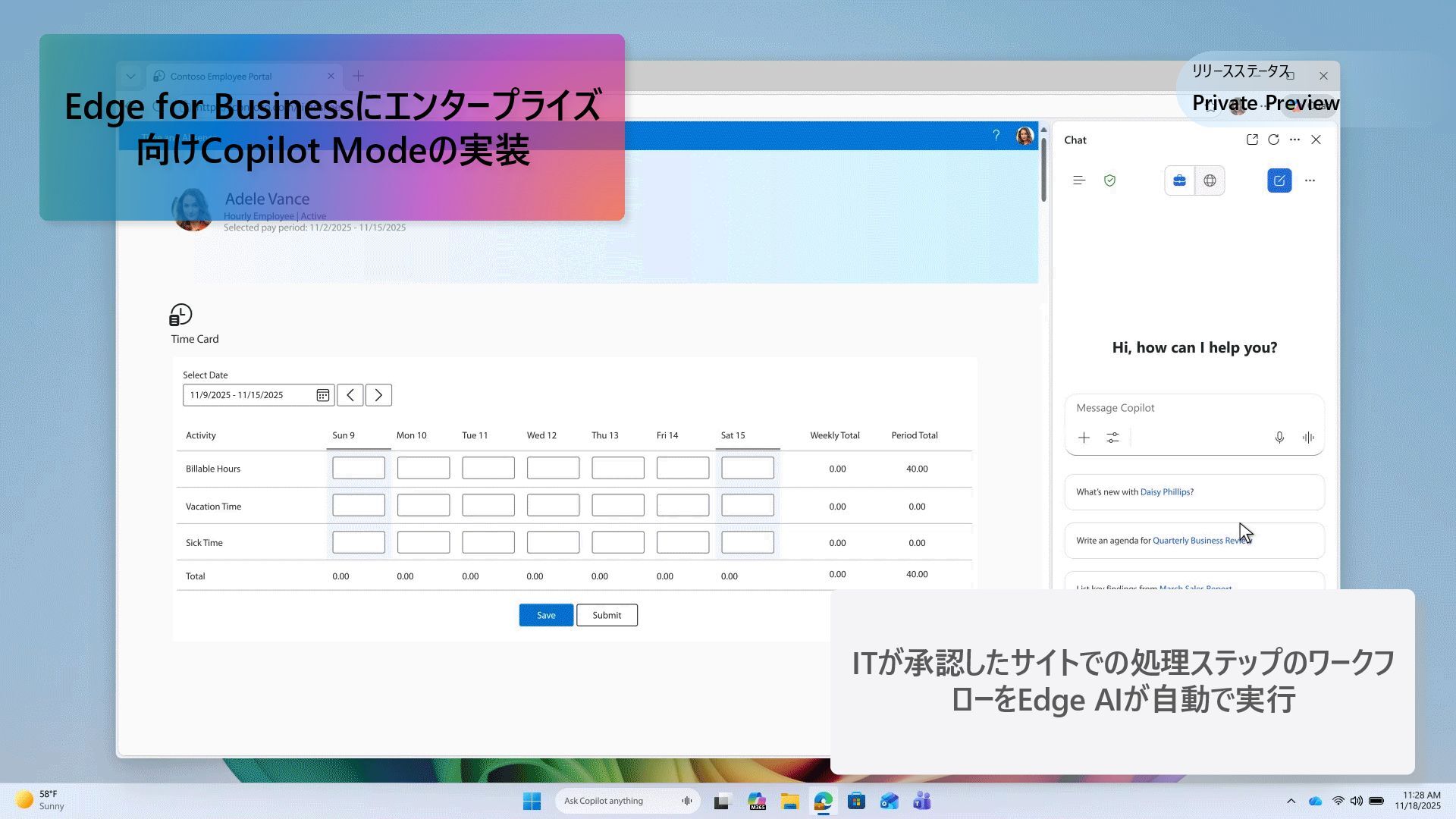Open the three-dot more options menu beside the compose icon

[x=1310, y=180]
